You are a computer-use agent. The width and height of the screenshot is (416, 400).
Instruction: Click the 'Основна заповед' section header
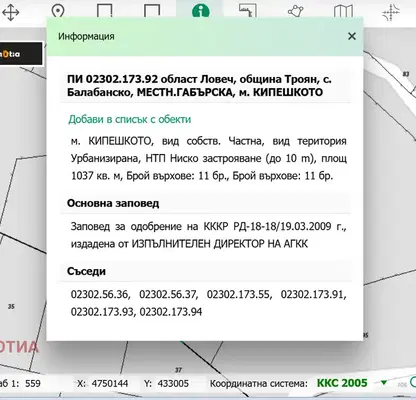(x=113, y=203)
